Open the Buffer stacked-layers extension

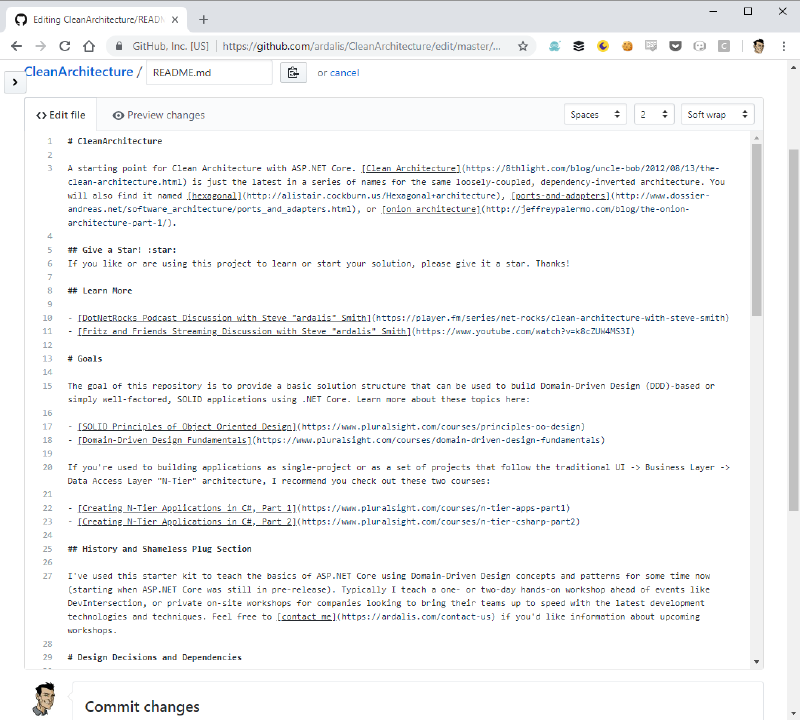point(579,46)
